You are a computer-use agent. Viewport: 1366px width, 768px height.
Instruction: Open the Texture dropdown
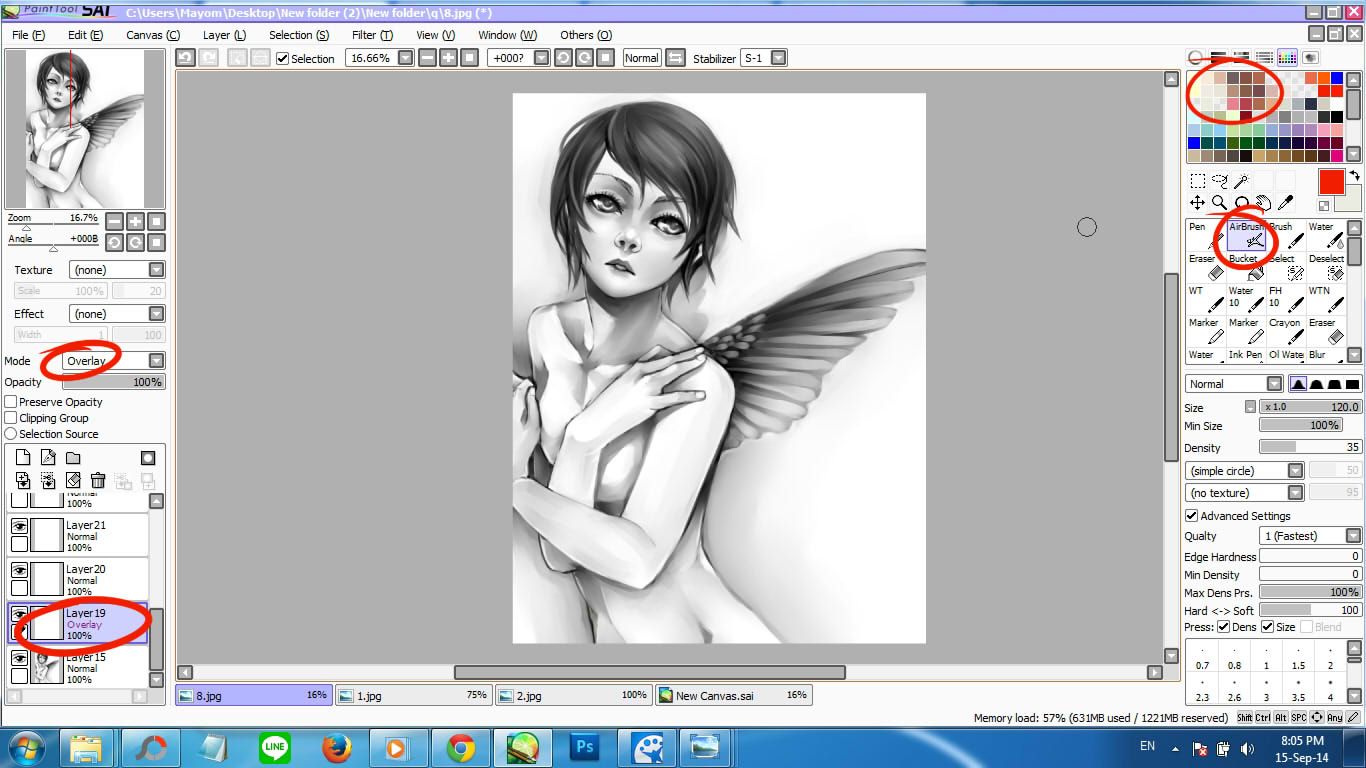(x=117, y=270)
